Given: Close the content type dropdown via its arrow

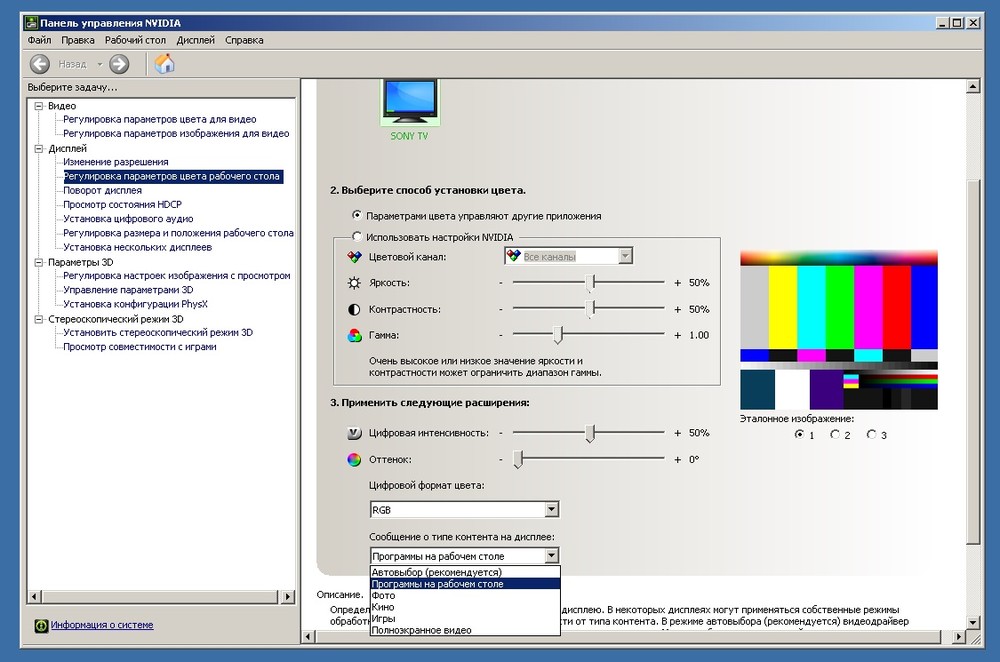Looking at the screenshot, I should 552,555.
